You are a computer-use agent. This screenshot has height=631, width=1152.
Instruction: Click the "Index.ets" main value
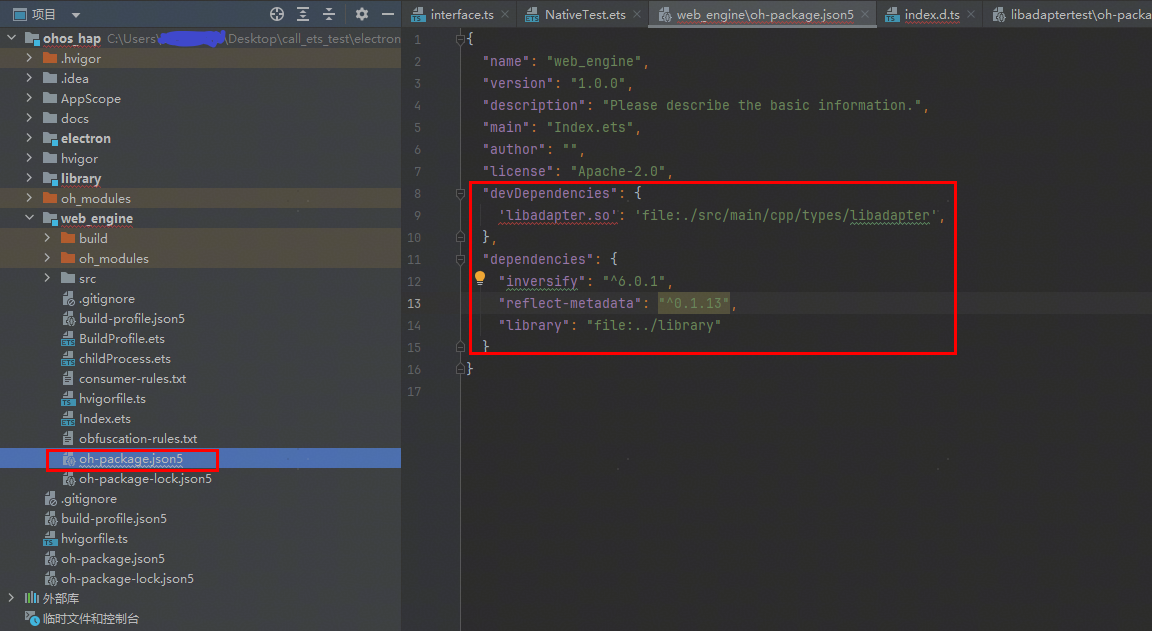[x=590, y=128]
